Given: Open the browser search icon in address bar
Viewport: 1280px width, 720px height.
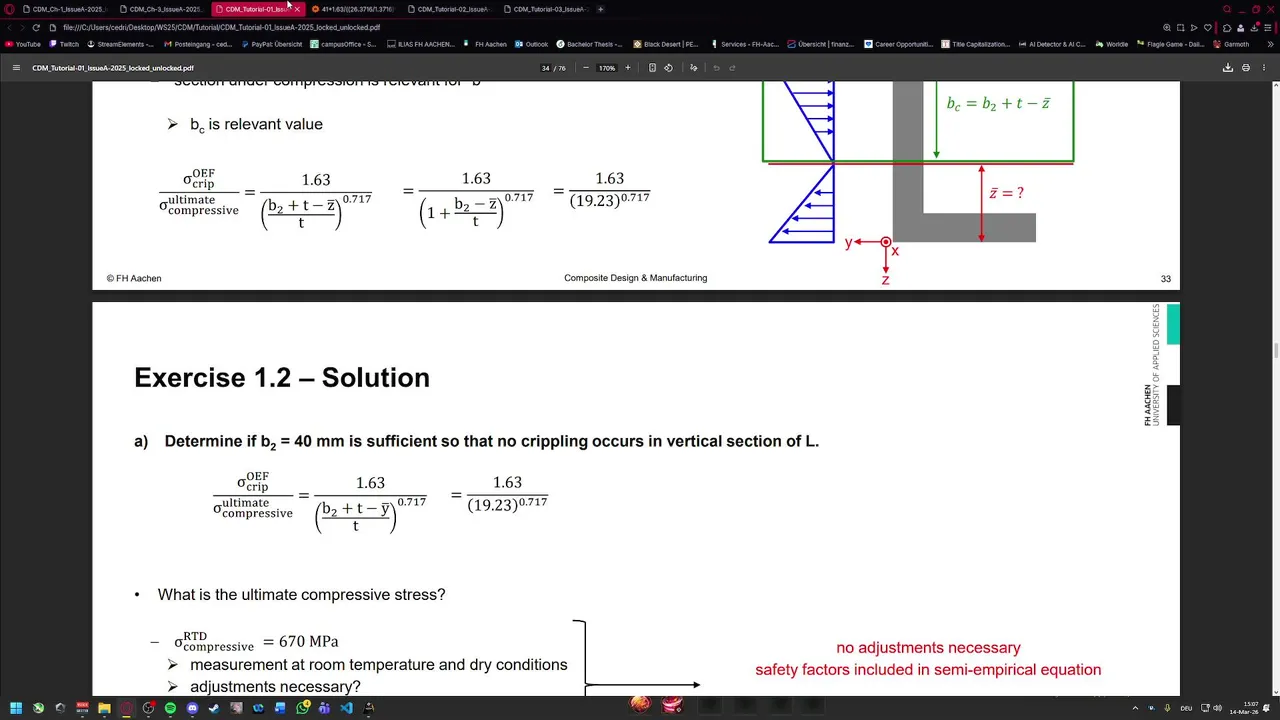Looking at the screenshot, I should tap(1166, 28).
